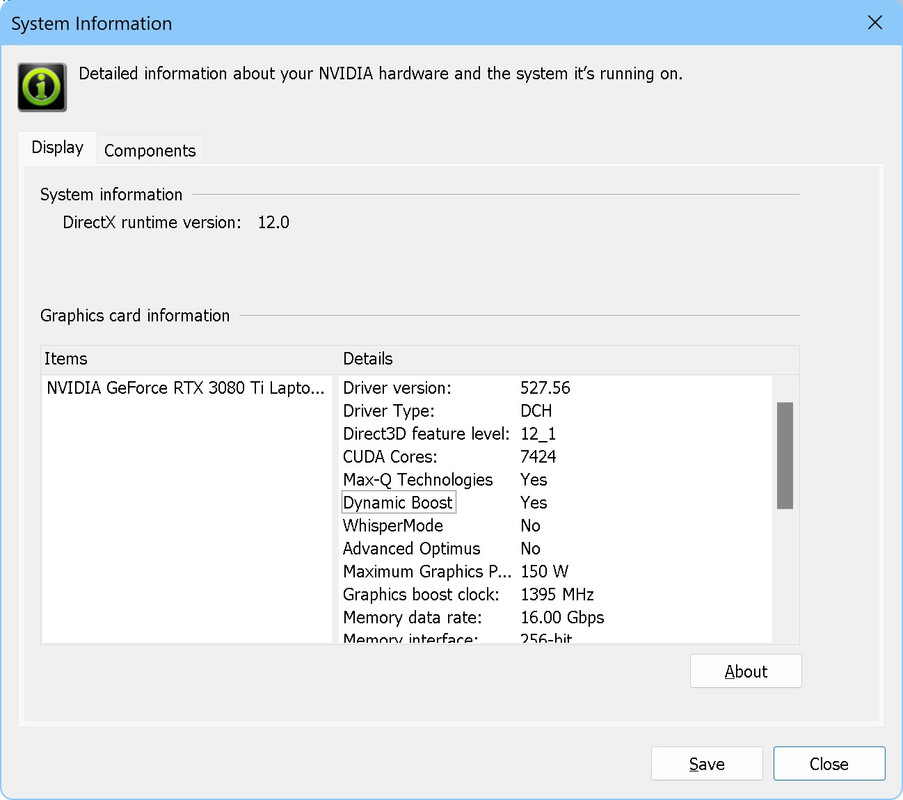
Task: Click the details list scrollbar thumb
Action: tap(784, 456)
